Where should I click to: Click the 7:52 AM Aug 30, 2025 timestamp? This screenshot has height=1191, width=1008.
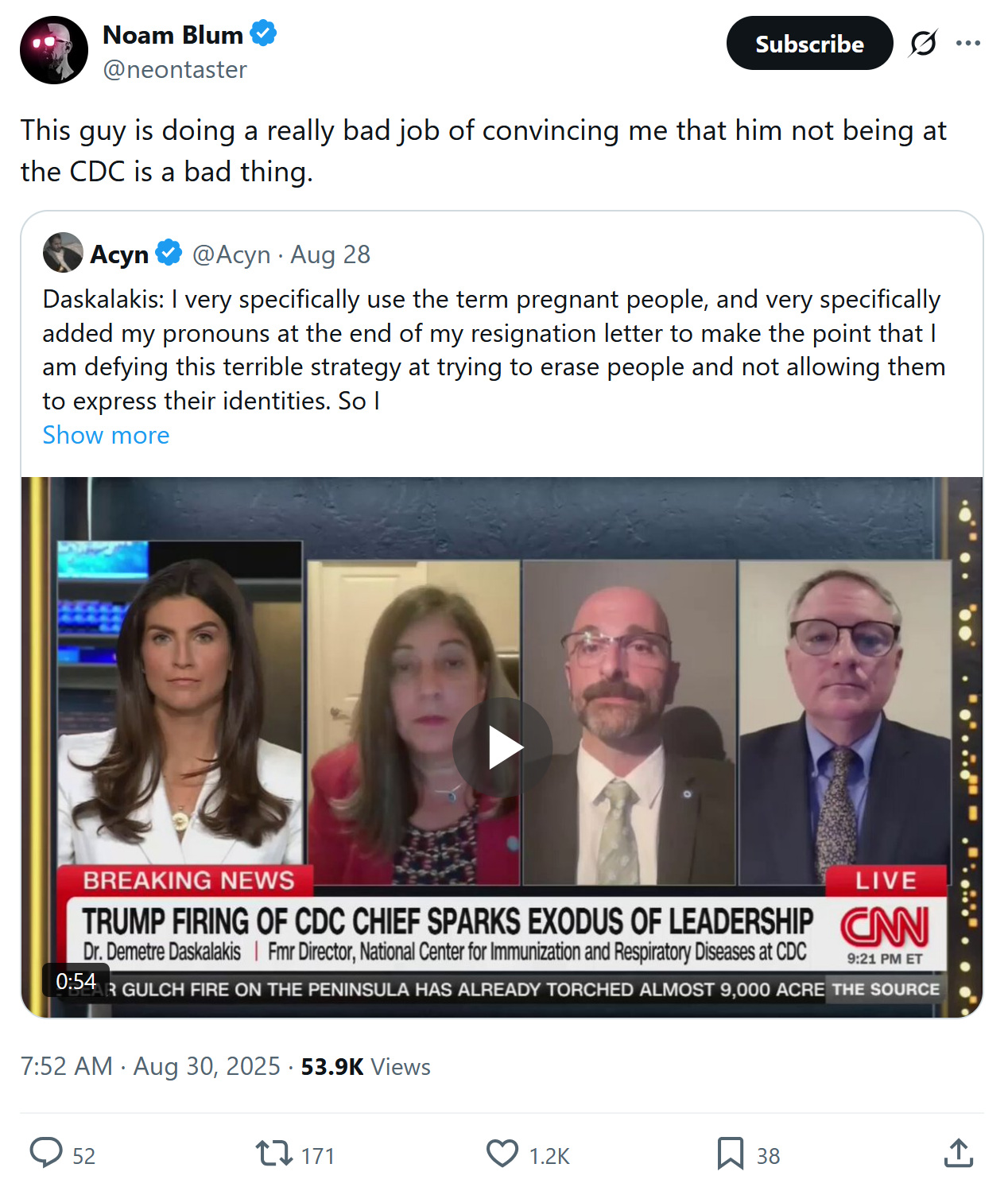(x=150, y=1066)
